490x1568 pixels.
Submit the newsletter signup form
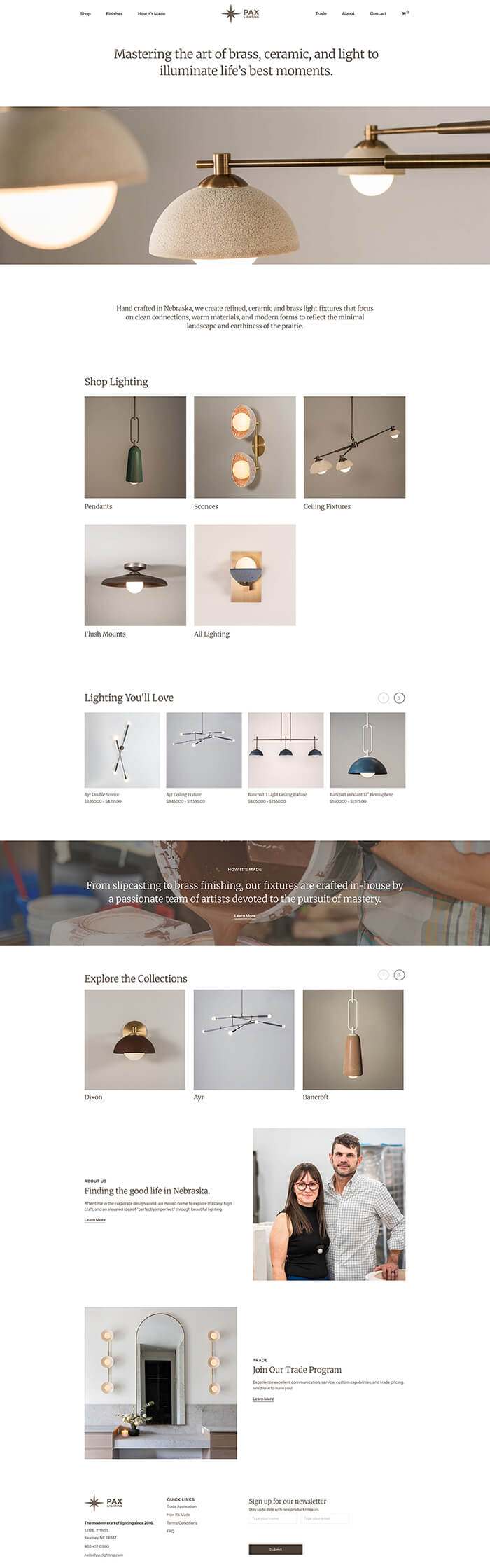click(x=276, y=1549)
